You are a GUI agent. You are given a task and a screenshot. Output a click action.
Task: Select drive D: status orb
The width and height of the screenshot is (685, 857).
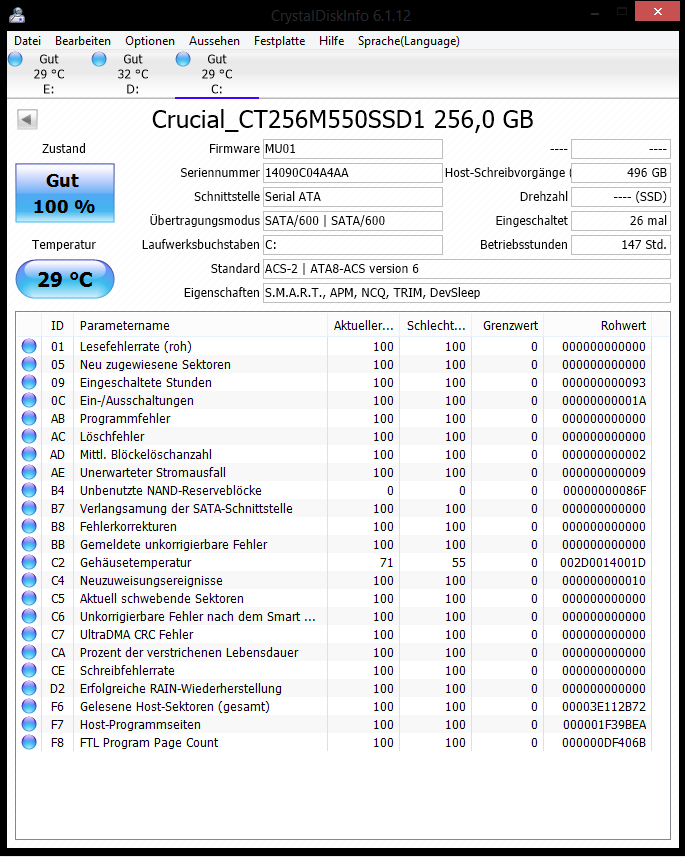click(x=99, y=59)
